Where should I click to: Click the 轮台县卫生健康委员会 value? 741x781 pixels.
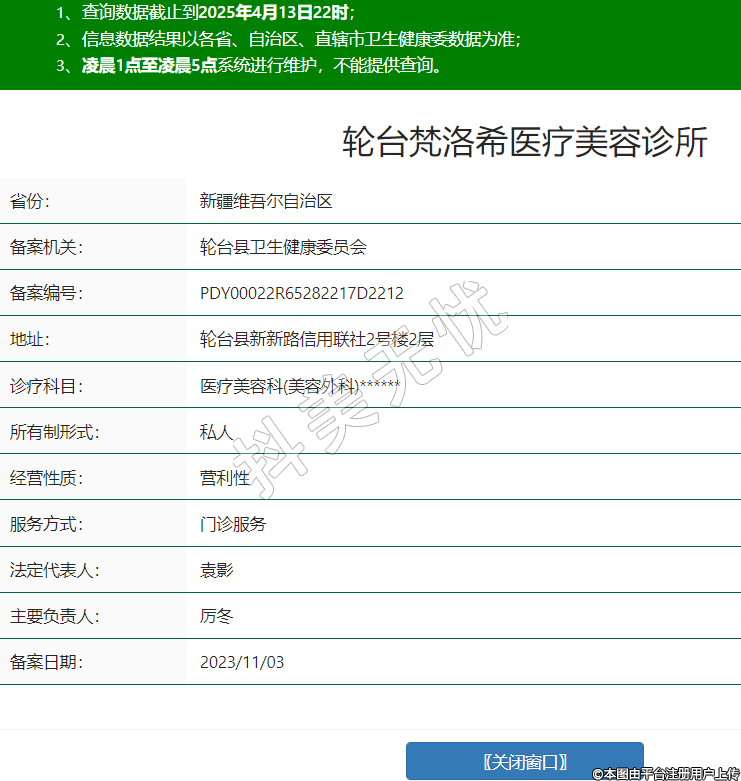[x=283, y=247]
